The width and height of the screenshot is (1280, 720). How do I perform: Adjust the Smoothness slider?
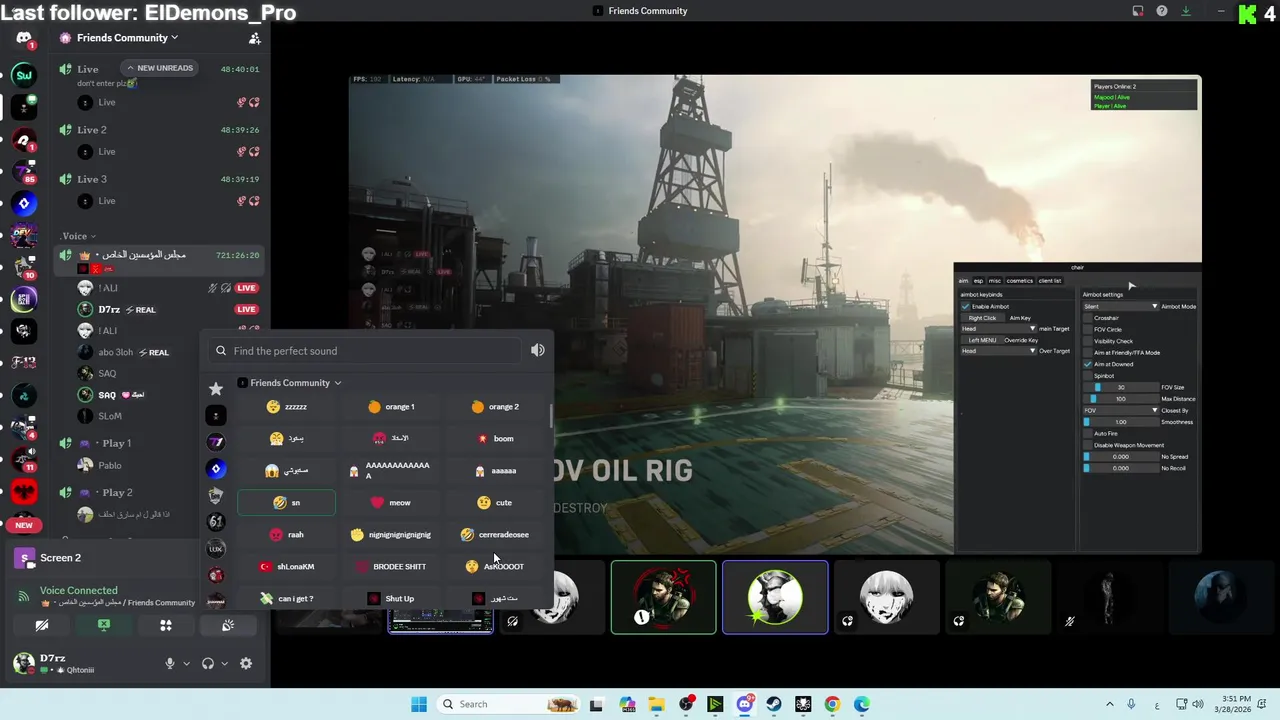(x=1120, y=422)
